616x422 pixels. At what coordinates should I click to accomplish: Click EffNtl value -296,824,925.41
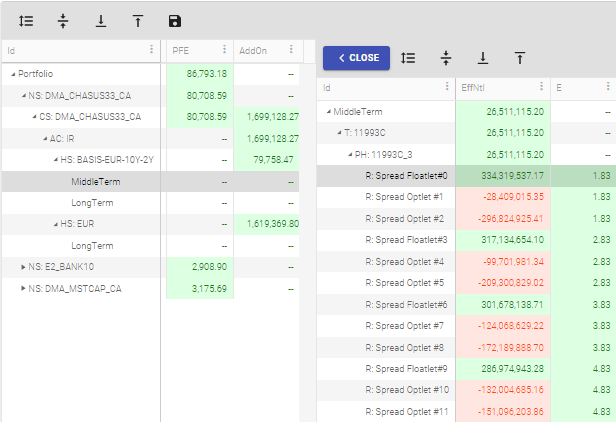click(x=511, y=219)
